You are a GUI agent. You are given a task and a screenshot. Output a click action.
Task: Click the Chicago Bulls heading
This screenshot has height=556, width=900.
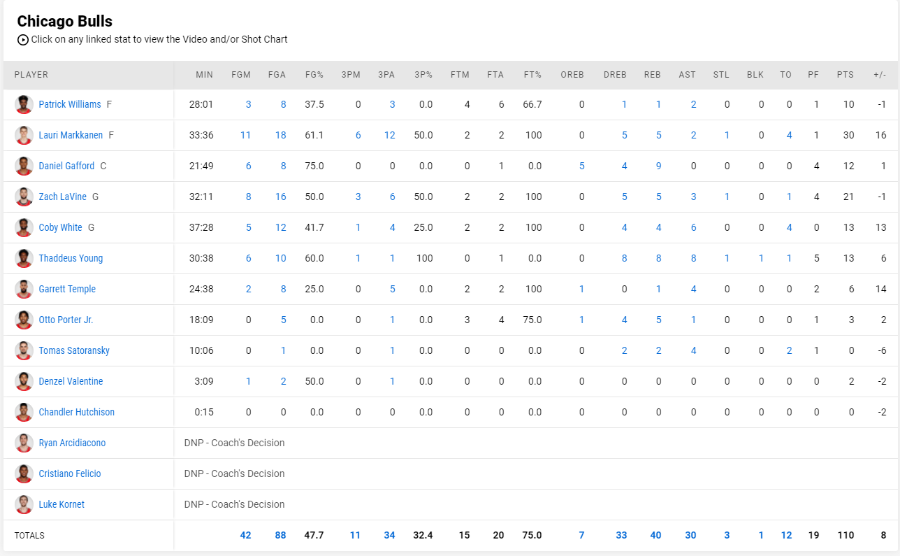point(65,21)
